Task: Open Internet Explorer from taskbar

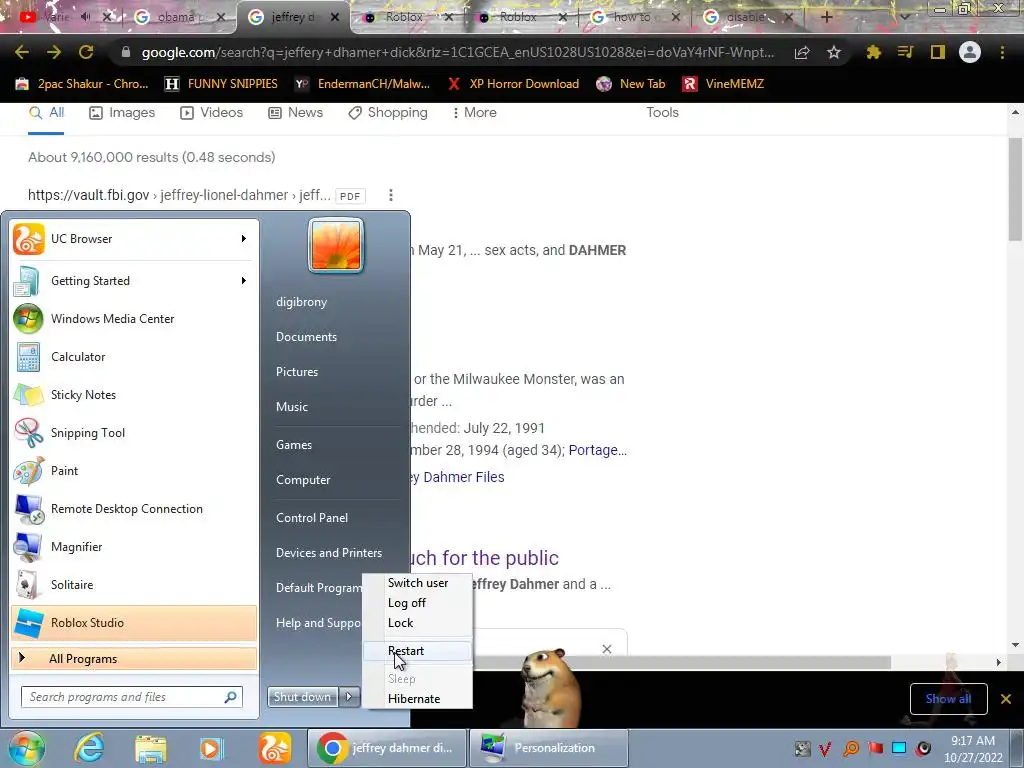Action: (88, 748)
